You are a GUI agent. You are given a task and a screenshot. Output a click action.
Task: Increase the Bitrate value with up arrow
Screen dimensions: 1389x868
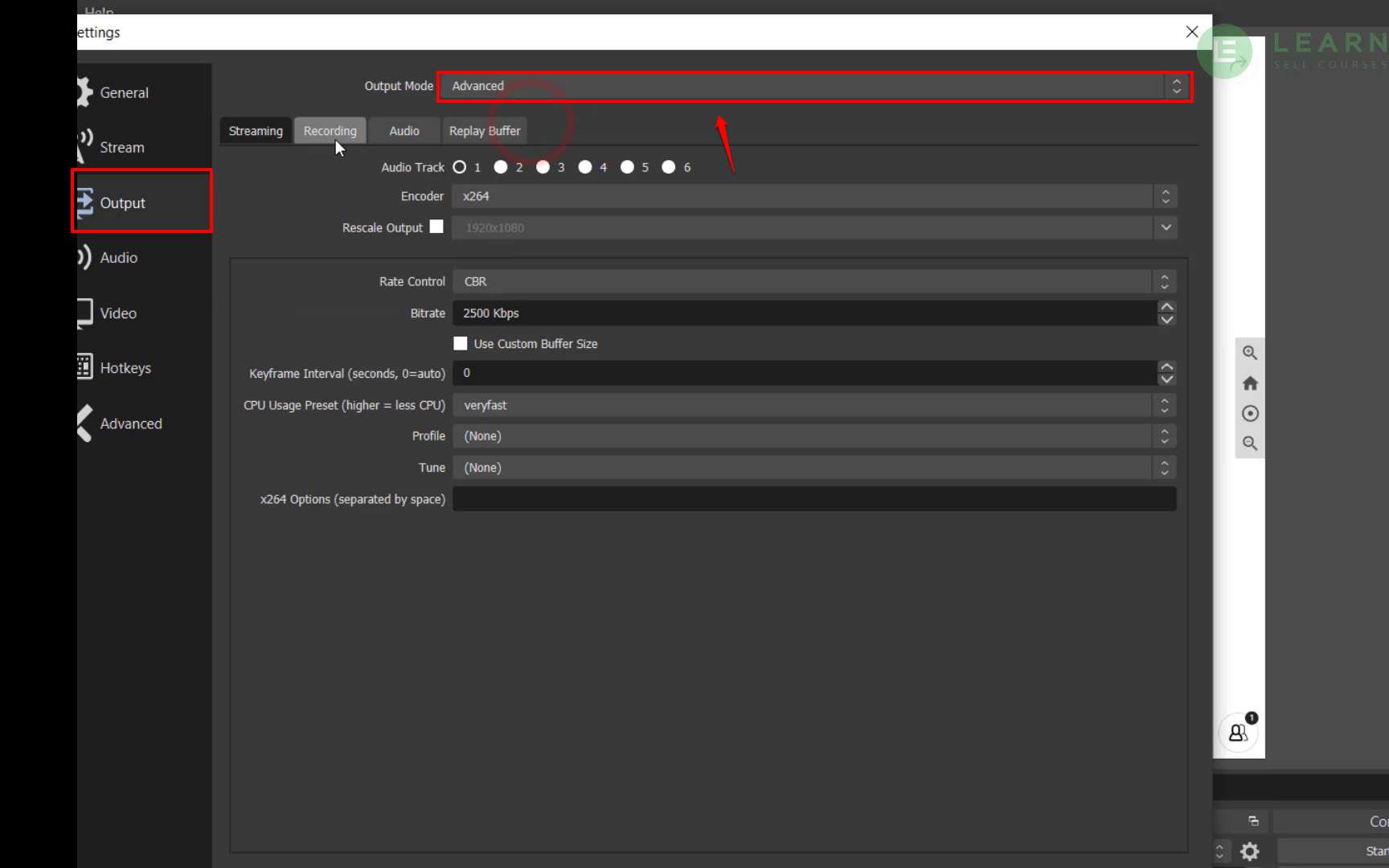1166,307
